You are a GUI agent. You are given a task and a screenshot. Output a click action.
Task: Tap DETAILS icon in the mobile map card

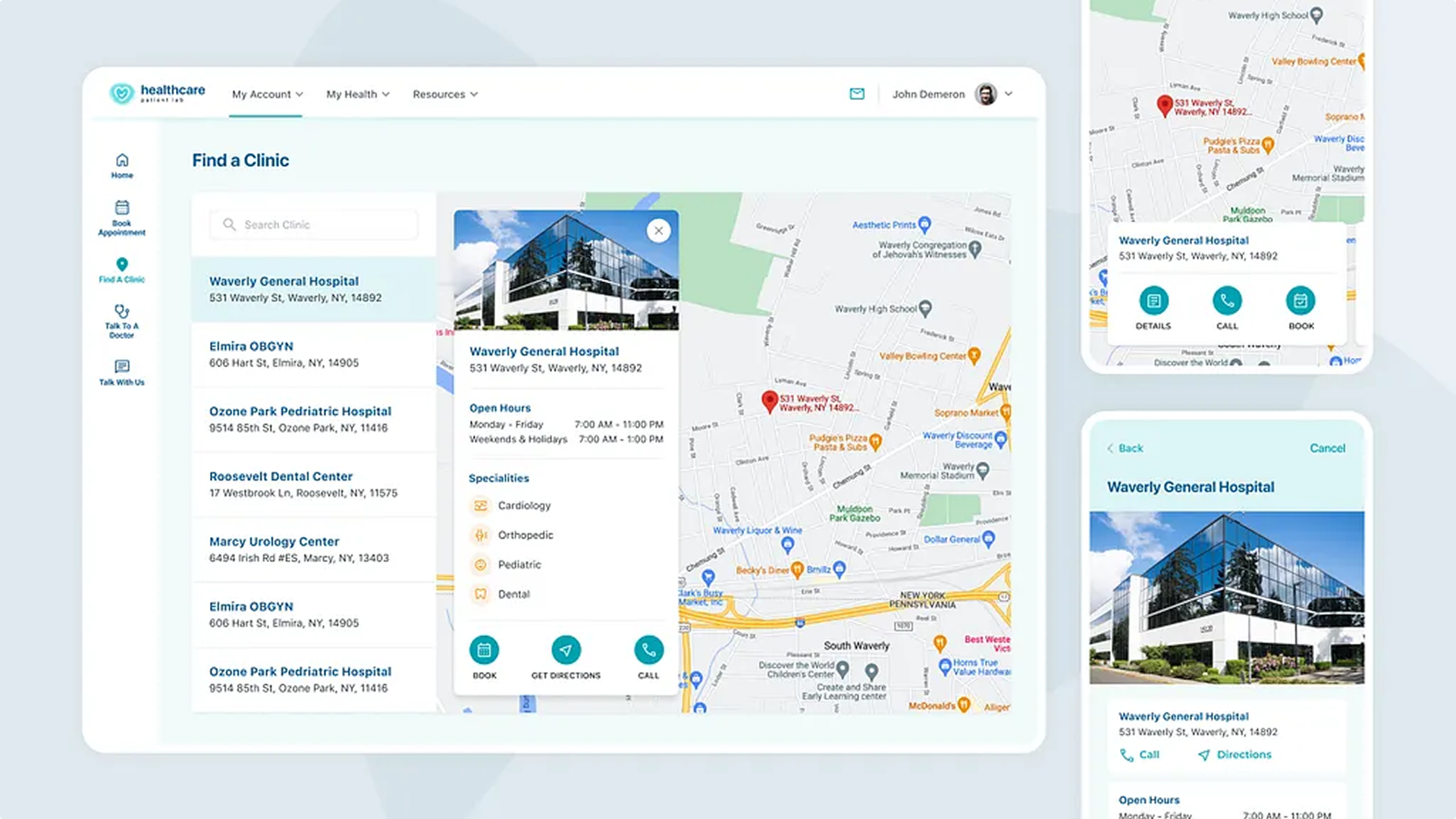tap(1153, 301)
